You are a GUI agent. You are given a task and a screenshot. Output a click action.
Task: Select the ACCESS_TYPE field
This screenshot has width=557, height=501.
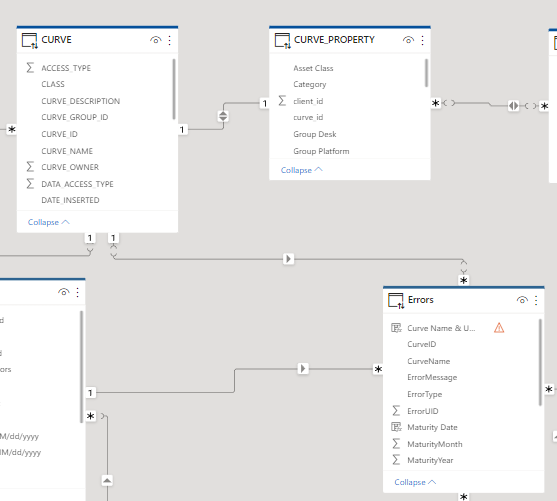pyautogui.click(x=66, y=68)
